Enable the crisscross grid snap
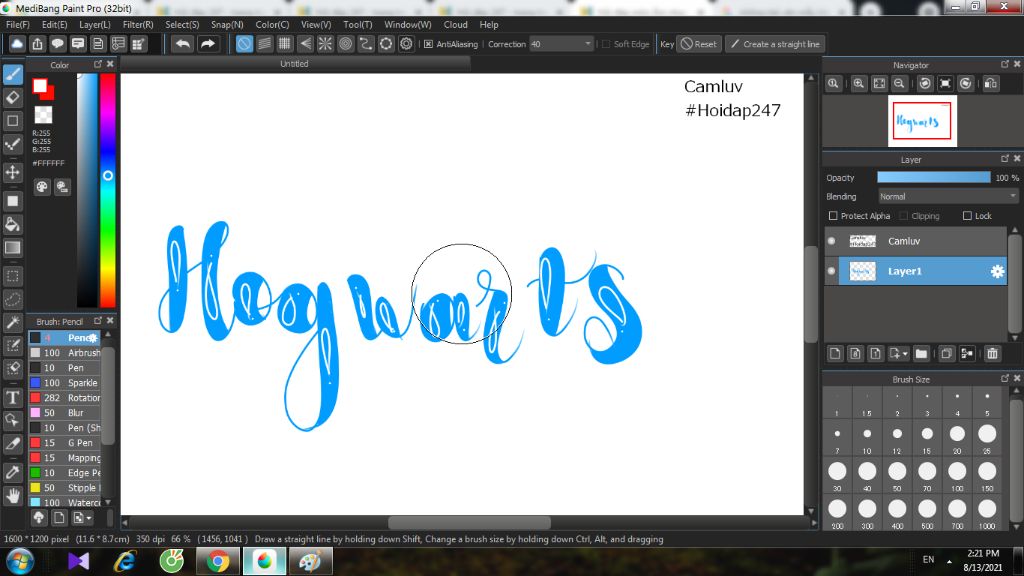 click(285, 44)
